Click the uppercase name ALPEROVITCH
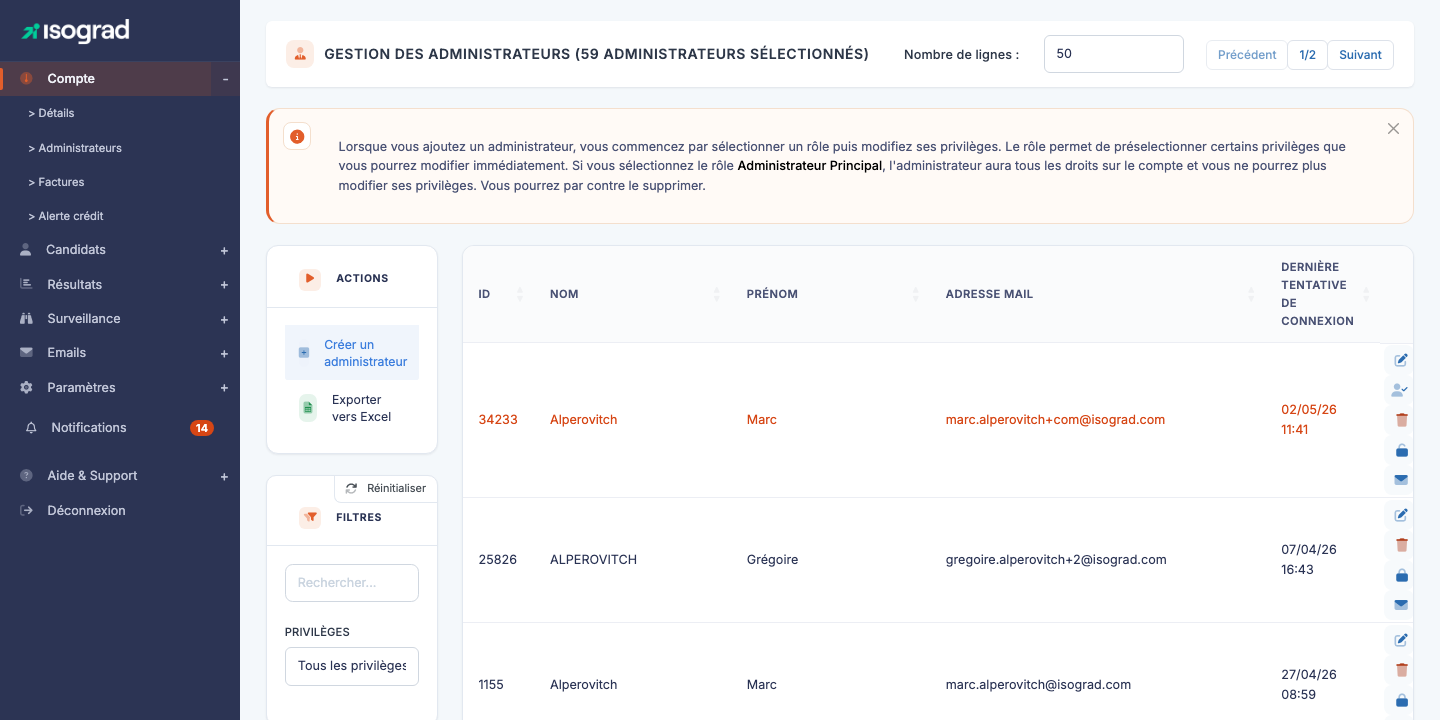This screenshot has height=720, width=1440. tap(593, 560)
